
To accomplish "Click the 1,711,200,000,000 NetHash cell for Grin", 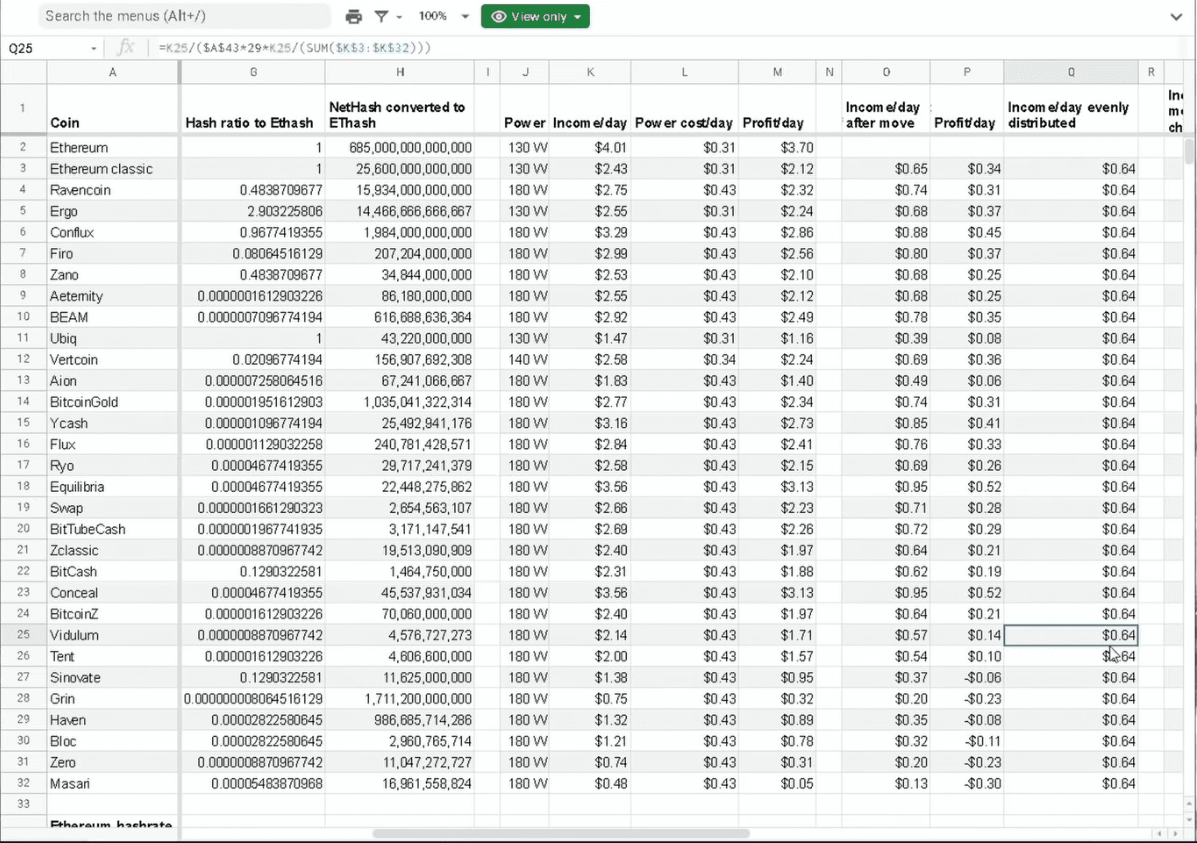I will point(399,699).
